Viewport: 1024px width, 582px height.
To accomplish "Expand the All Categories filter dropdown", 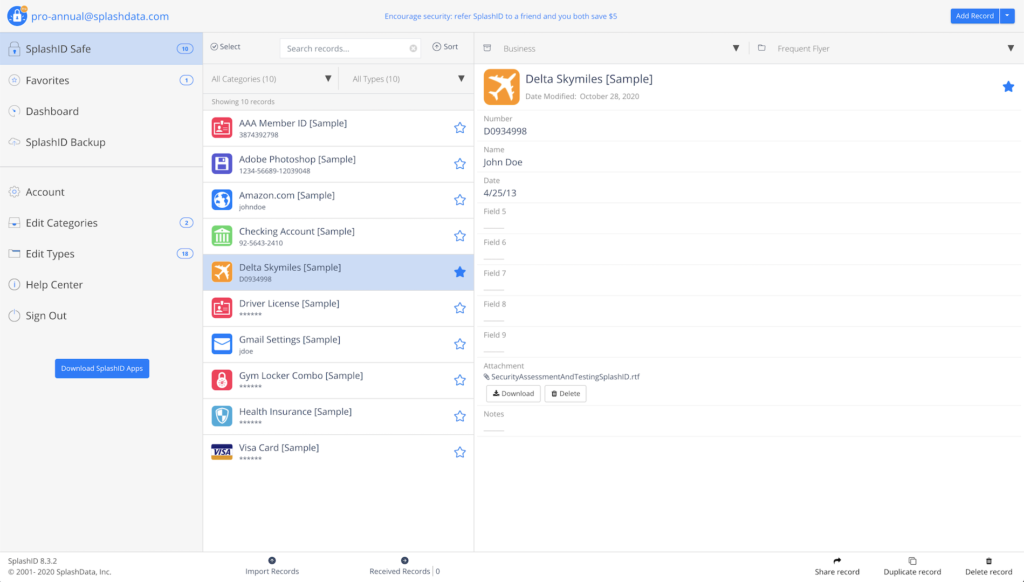I will (328, 79).
